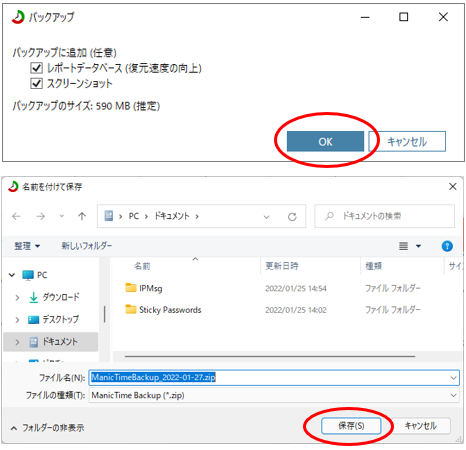The width and height of the screenshot is (466, 450).
Task: Click 新しいフォルダー toolbar item
Action: point(87,246)
